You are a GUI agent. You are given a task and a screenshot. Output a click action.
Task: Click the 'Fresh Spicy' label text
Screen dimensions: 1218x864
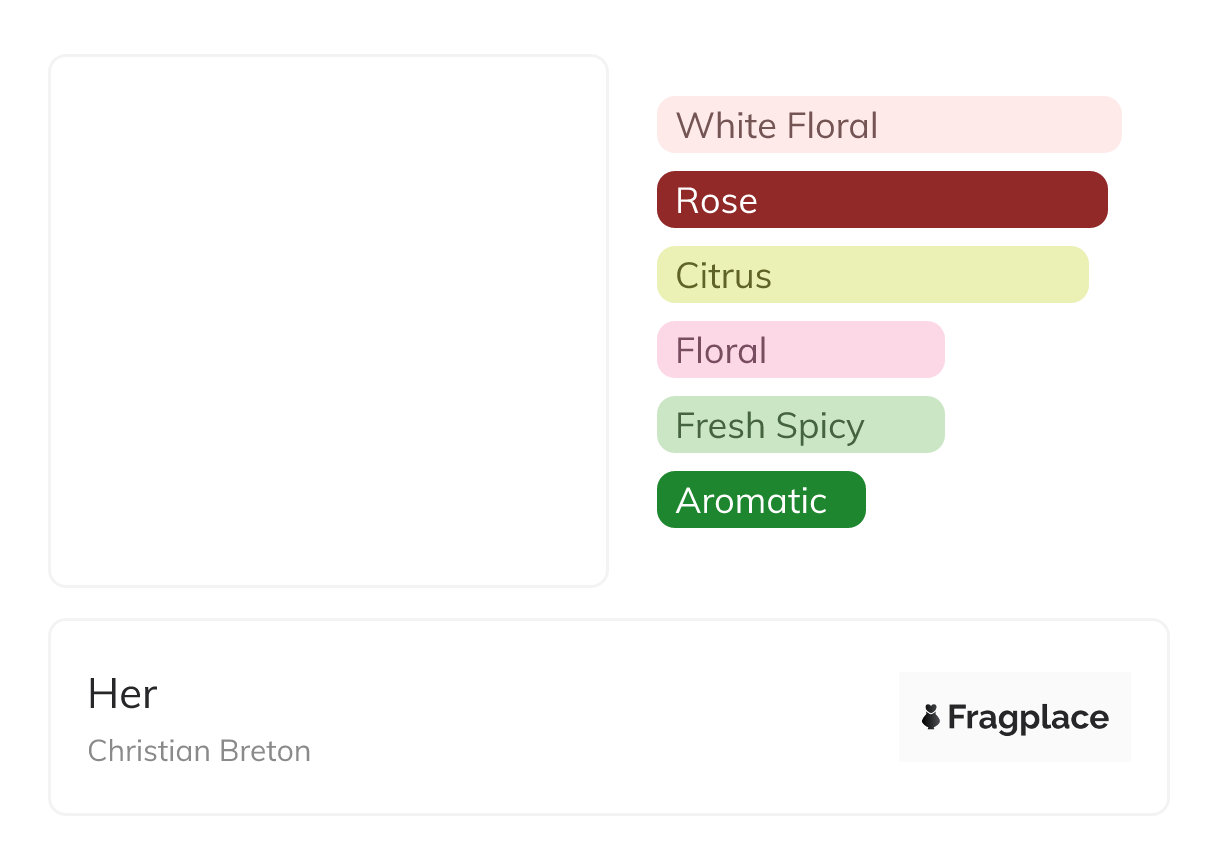pos(769,426)
